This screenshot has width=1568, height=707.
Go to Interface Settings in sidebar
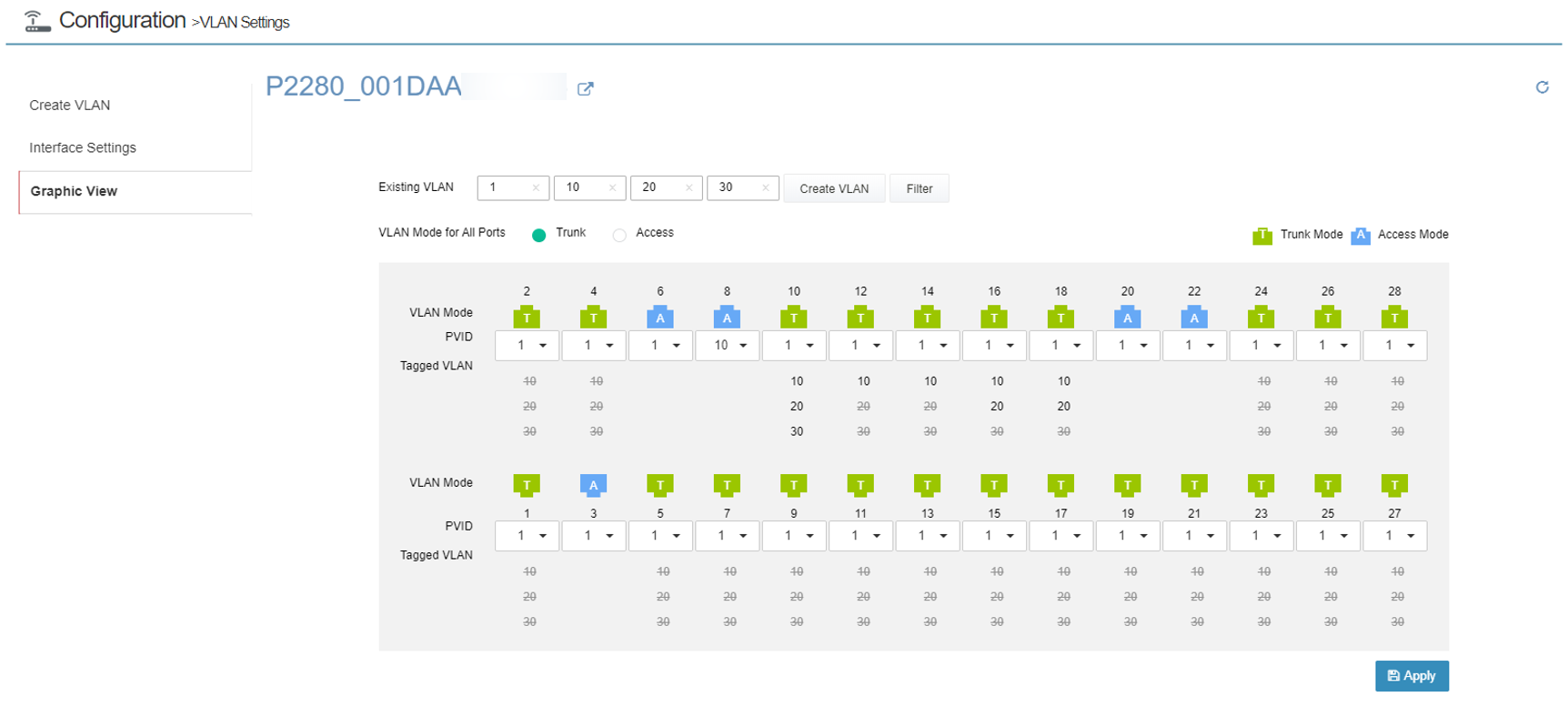pyautogui.click(x=83, y=147)
